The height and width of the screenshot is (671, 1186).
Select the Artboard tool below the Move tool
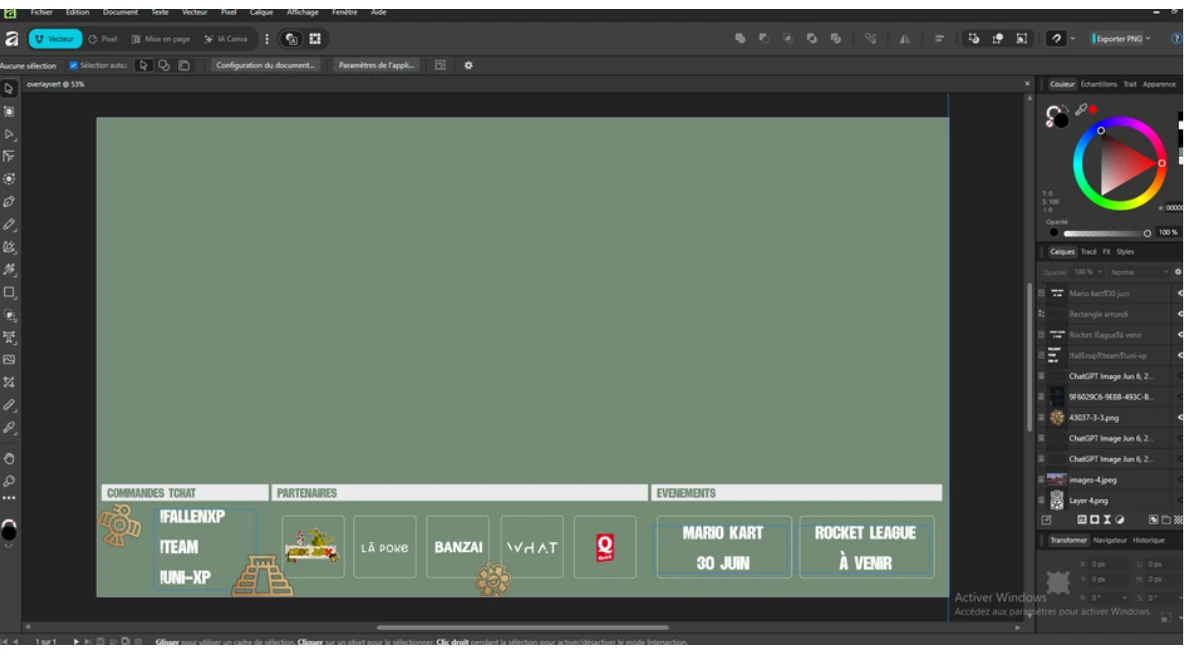click(x=9, y=111)
